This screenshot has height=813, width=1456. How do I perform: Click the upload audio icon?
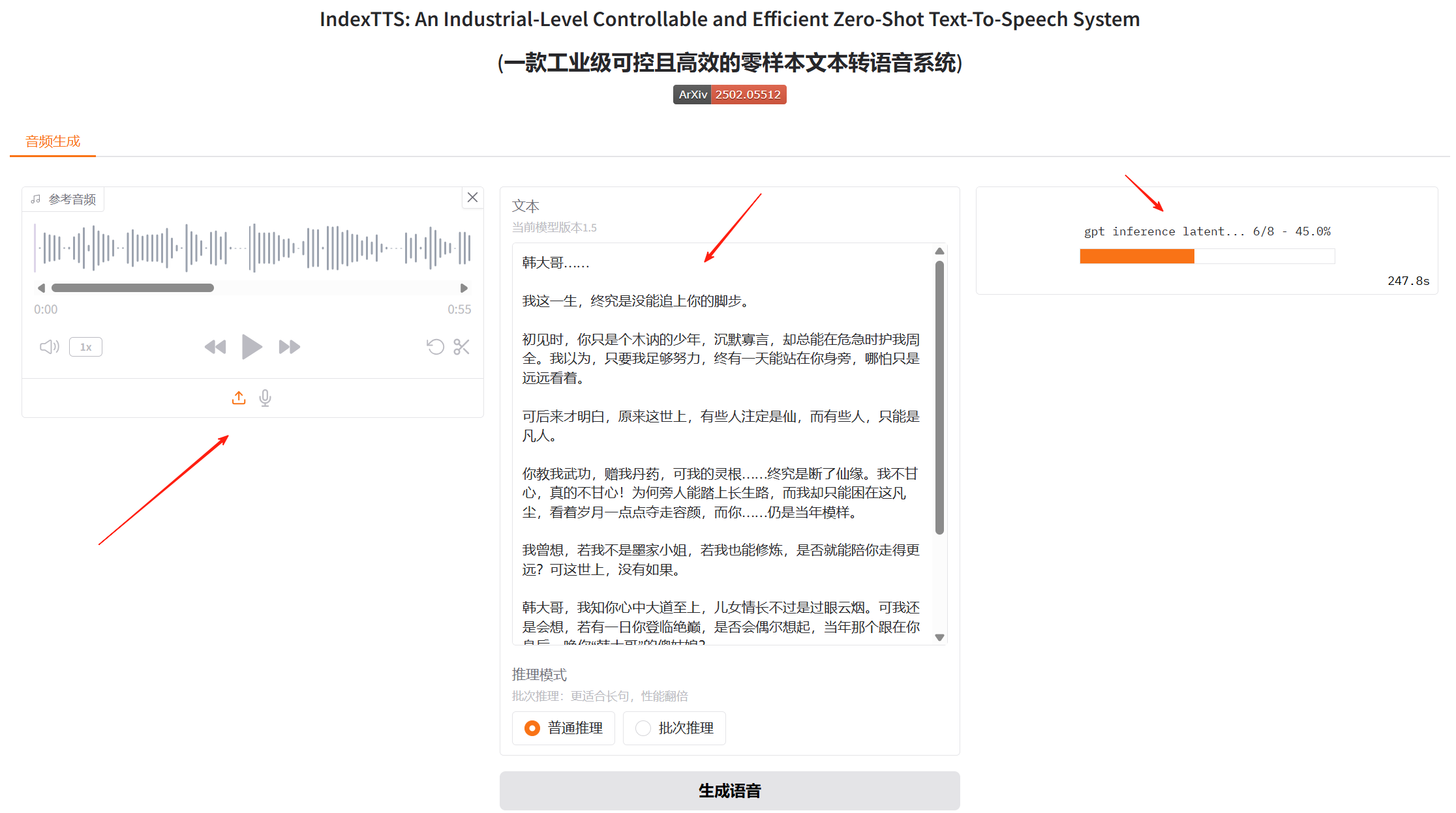point(239,398)
